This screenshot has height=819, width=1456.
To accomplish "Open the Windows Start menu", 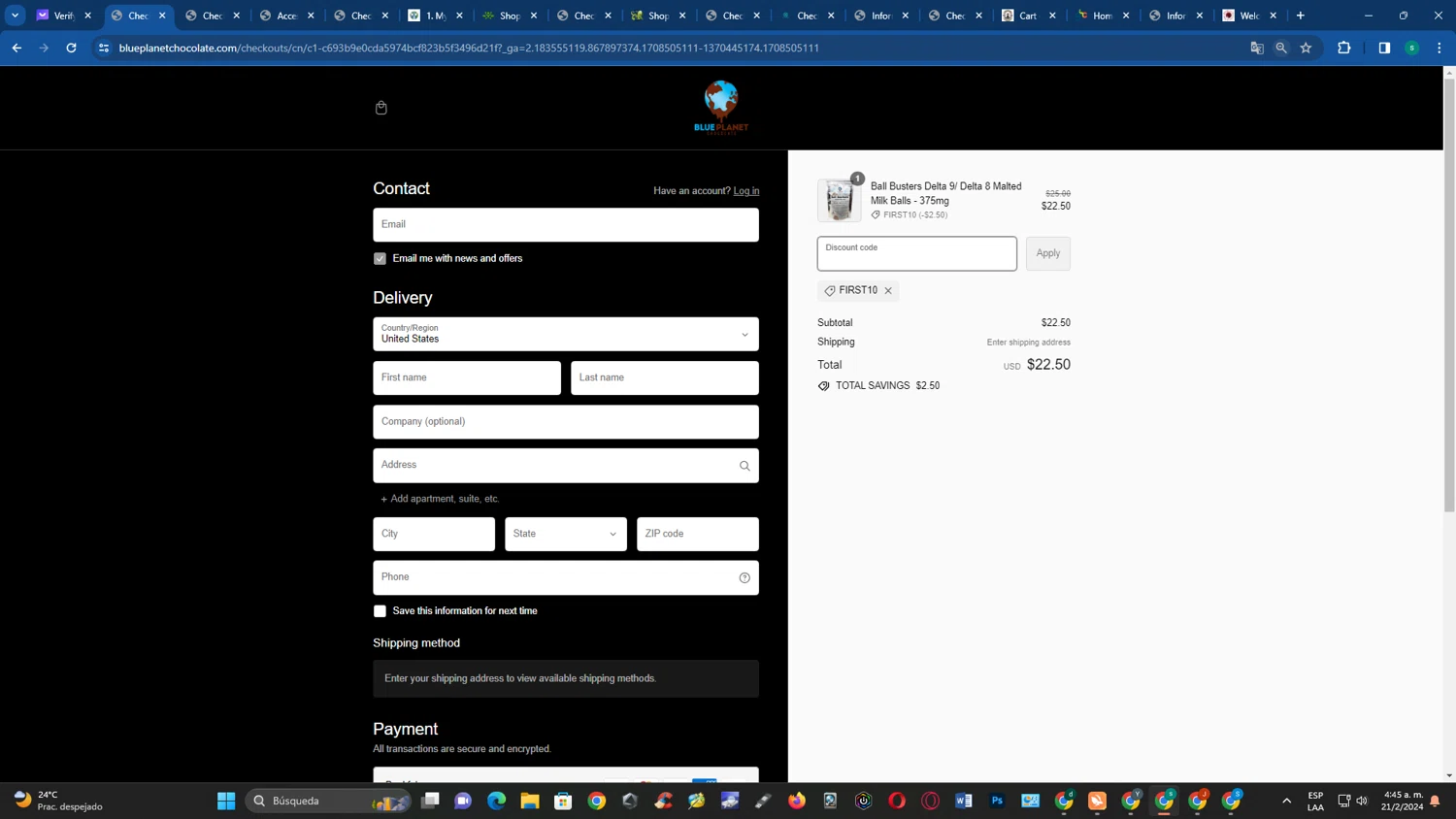I will pyautogui.click(x=226, y=801).
